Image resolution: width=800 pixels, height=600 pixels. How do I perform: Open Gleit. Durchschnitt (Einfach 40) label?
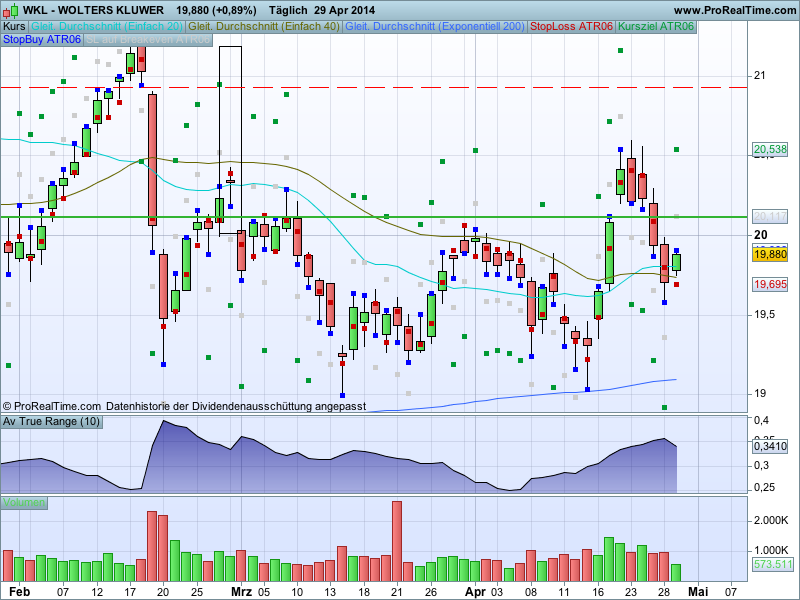[x=264, y=27]
